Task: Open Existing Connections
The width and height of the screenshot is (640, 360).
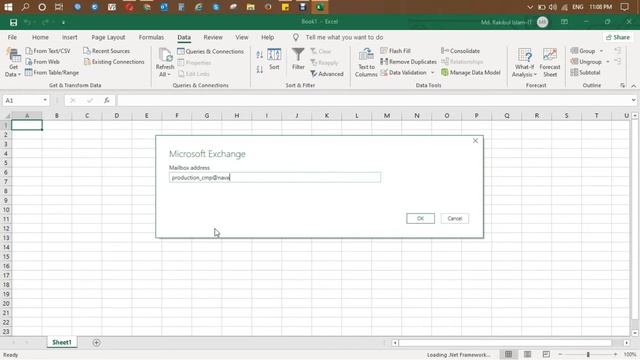Action: pos(114,62)
